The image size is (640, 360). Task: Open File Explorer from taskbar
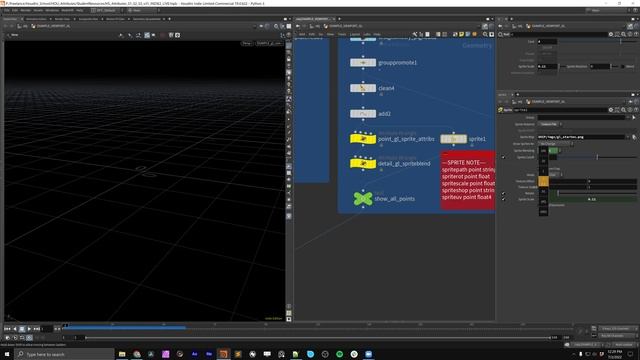[122, 354]
